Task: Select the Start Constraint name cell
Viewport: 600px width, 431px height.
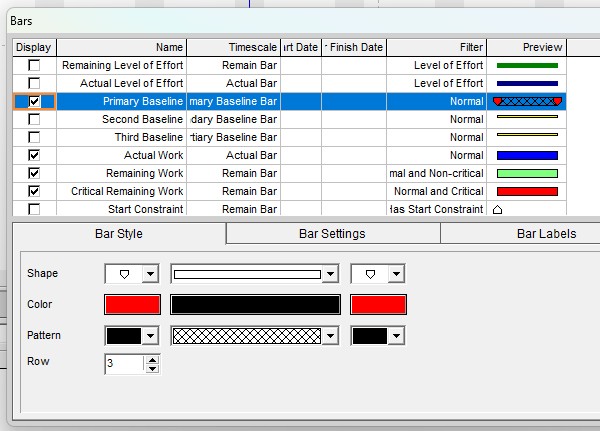Action: click(x=121, y=209)
